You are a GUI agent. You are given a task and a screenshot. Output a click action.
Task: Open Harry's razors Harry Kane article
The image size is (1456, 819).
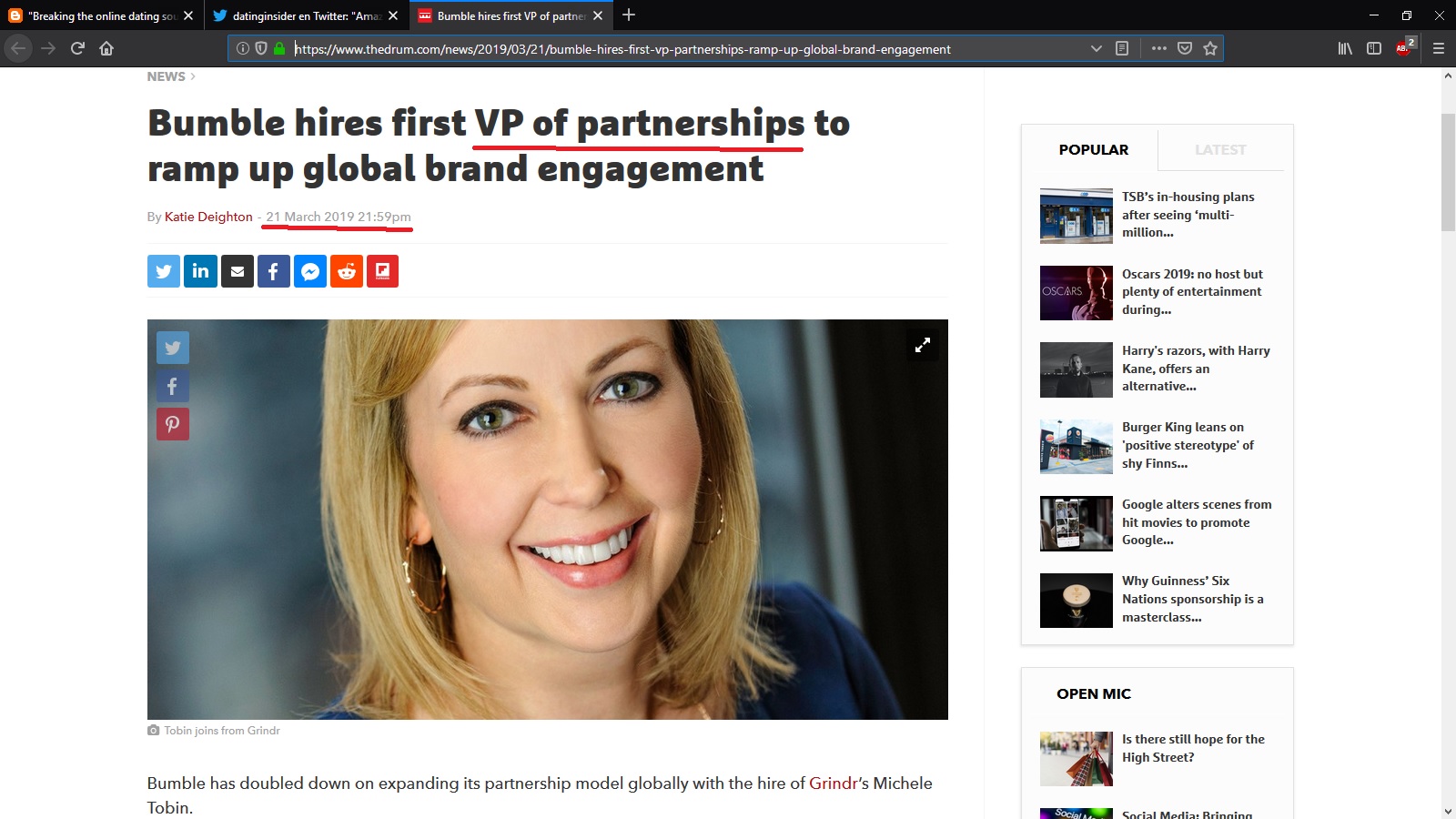pos(1196,369)
